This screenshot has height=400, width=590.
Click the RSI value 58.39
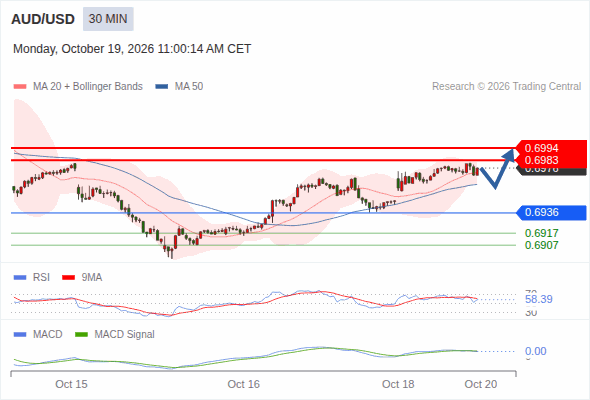pos(539,300)
